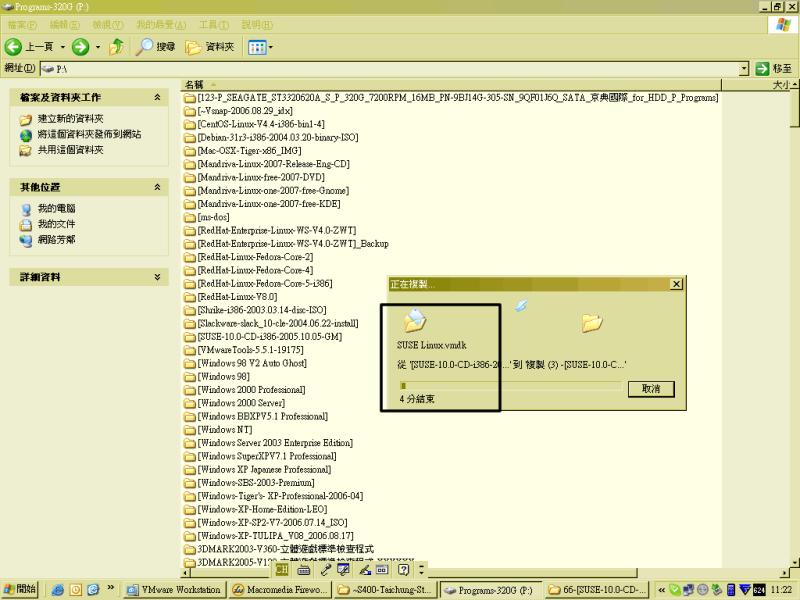Screen dimensions: 800x600
Task: Click the copy progress bar
Action: (x=510, y=386)
